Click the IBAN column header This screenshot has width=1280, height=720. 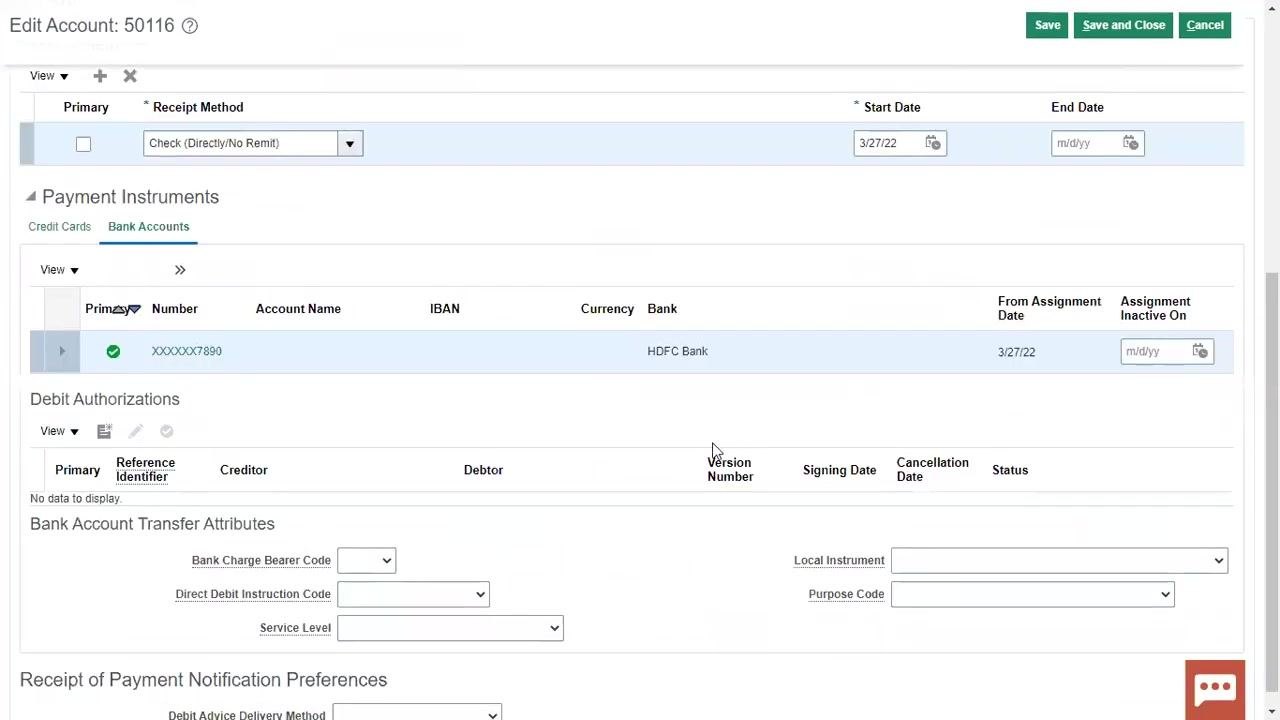445,309
